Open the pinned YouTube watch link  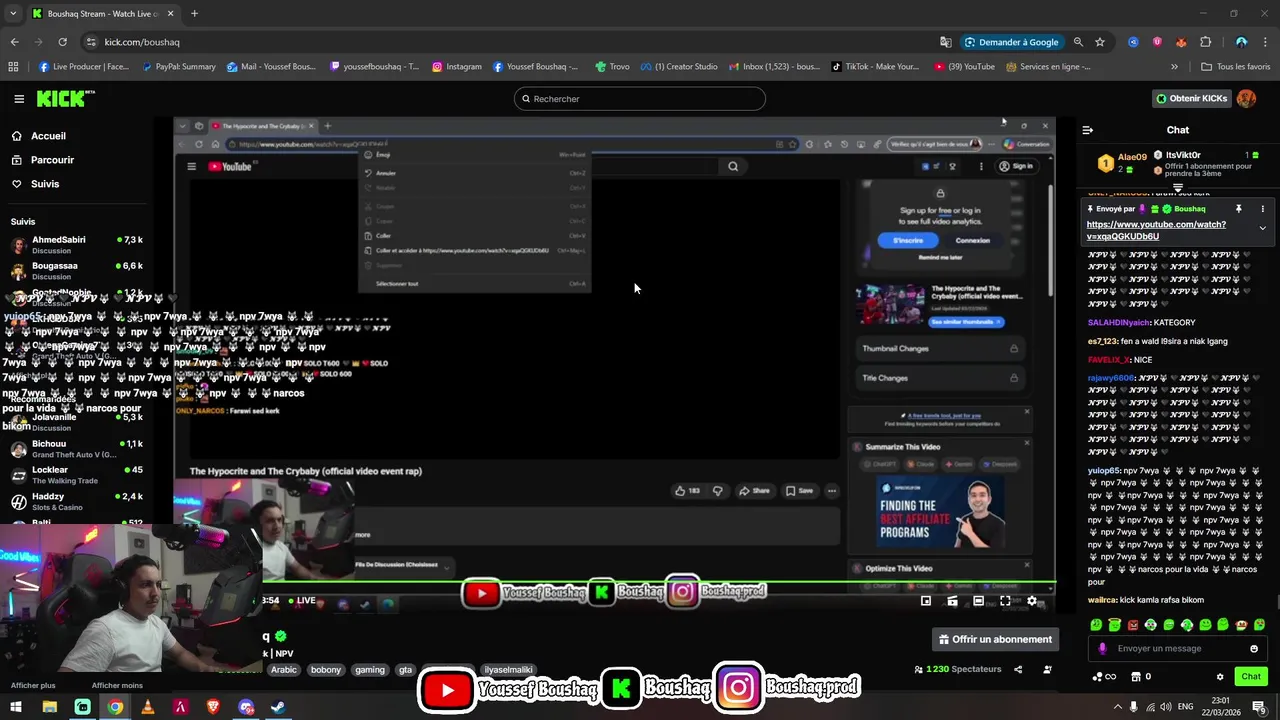(x=1156, y=230)
